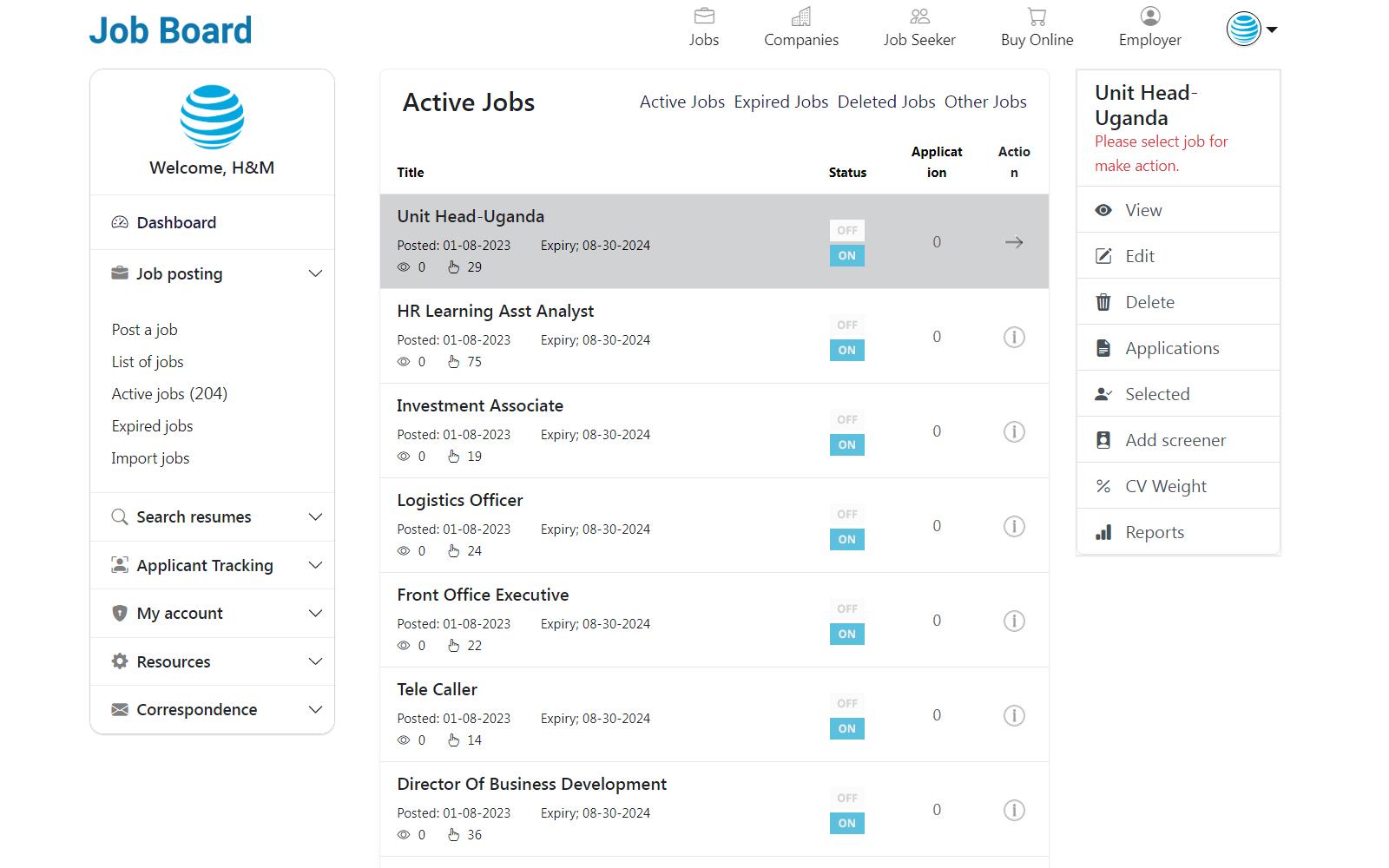The width and height of the screenshot is (1389, 868).
Task: Click the Delete trash icon in the action panel
Action: point(1103,301)
